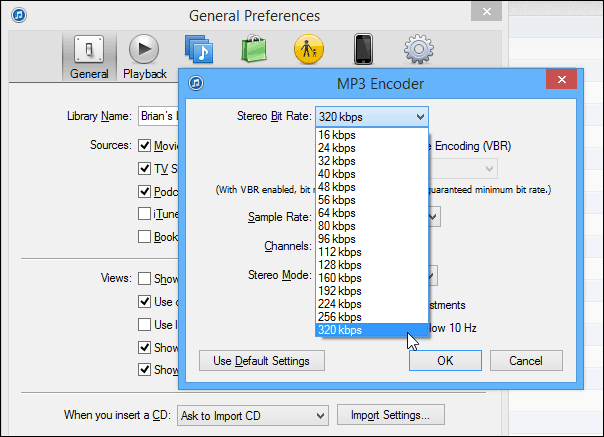Select the highlighted 320 kbps option

372,330
